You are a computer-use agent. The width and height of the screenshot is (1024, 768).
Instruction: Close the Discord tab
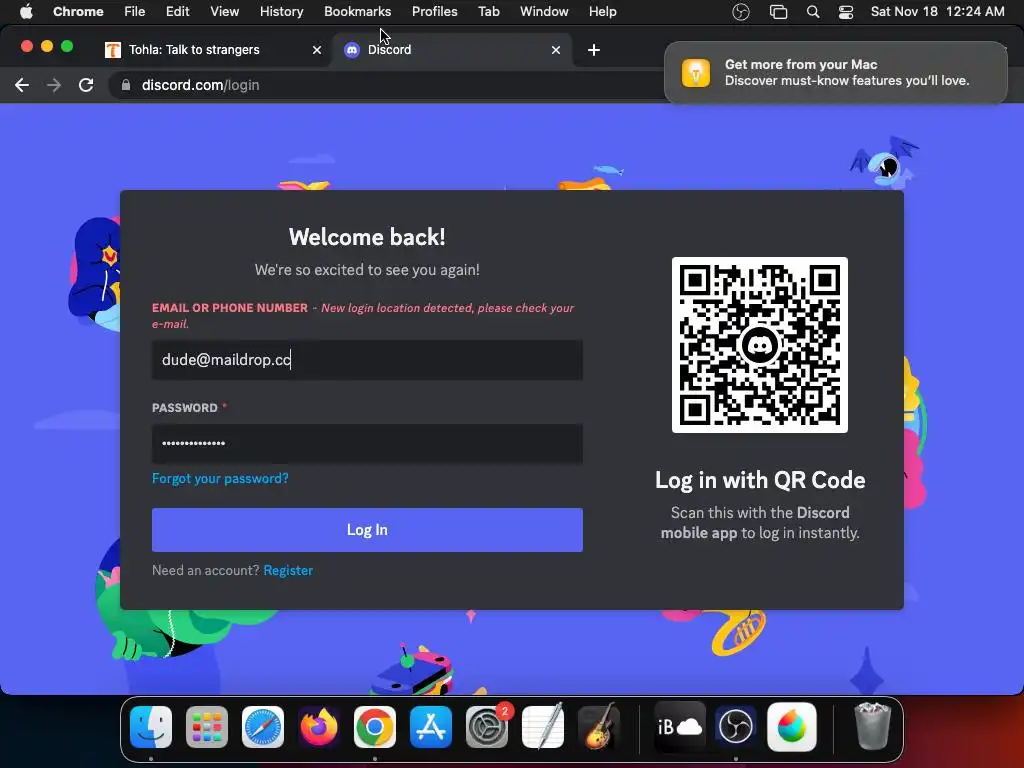pyautogui.click(x=556, y=50)
